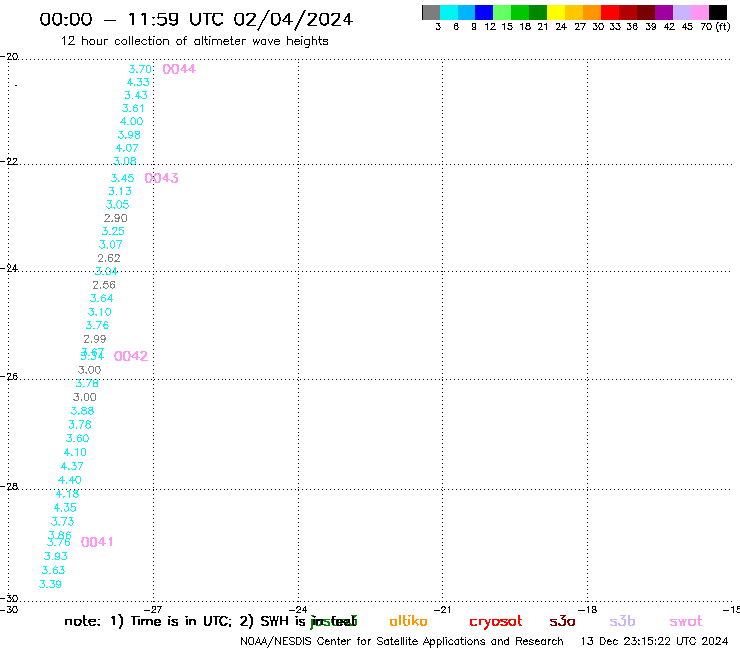Select the longitude axis label -18
Viewport: 740px width, 650px height.
[588, 610]
